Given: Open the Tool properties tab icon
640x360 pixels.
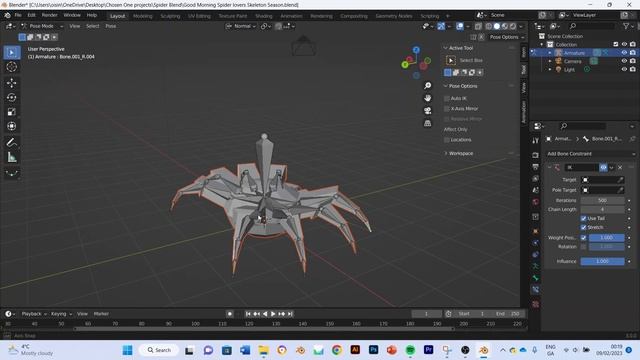Looking at the screenshot, I should pos(535,140).
